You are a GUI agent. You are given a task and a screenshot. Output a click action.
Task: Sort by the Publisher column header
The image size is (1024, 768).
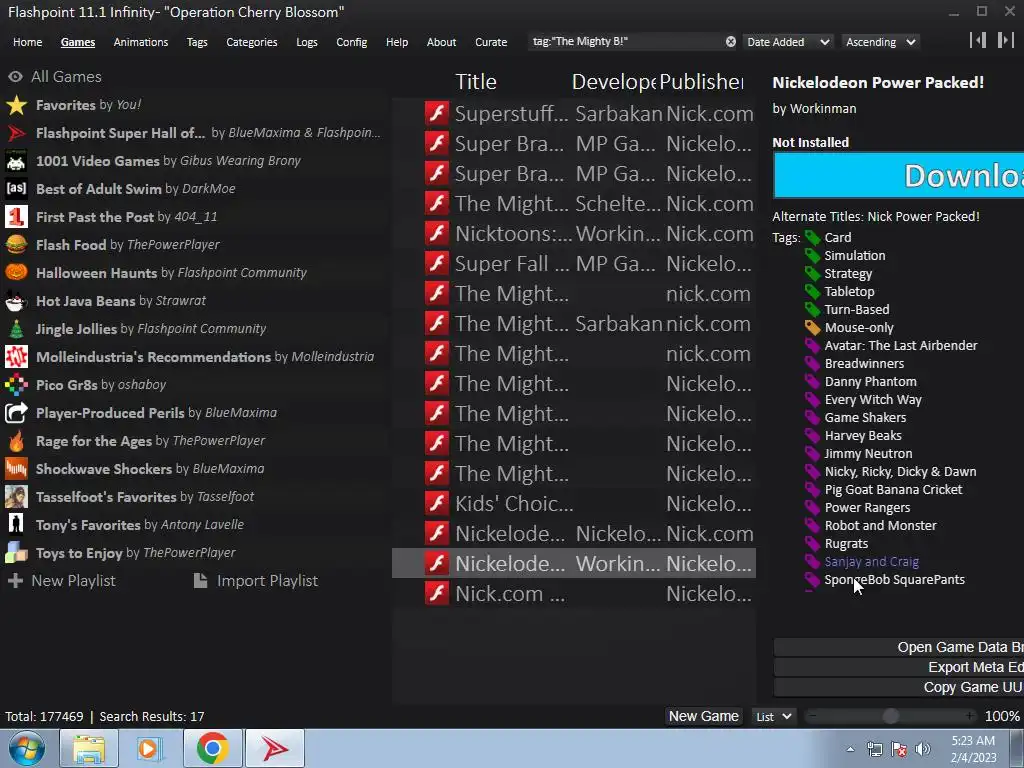tap(701, 82)
